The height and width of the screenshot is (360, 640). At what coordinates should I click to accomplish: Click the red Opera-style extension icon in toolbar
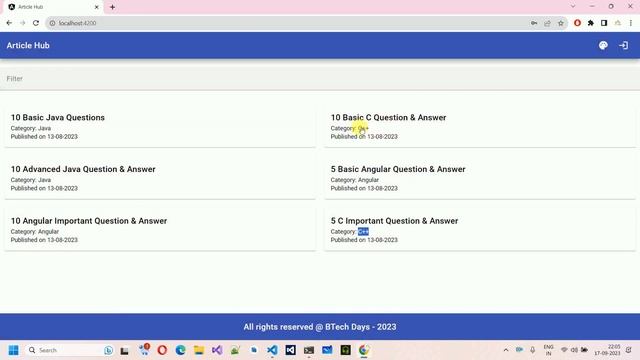[x=577, y=23]
